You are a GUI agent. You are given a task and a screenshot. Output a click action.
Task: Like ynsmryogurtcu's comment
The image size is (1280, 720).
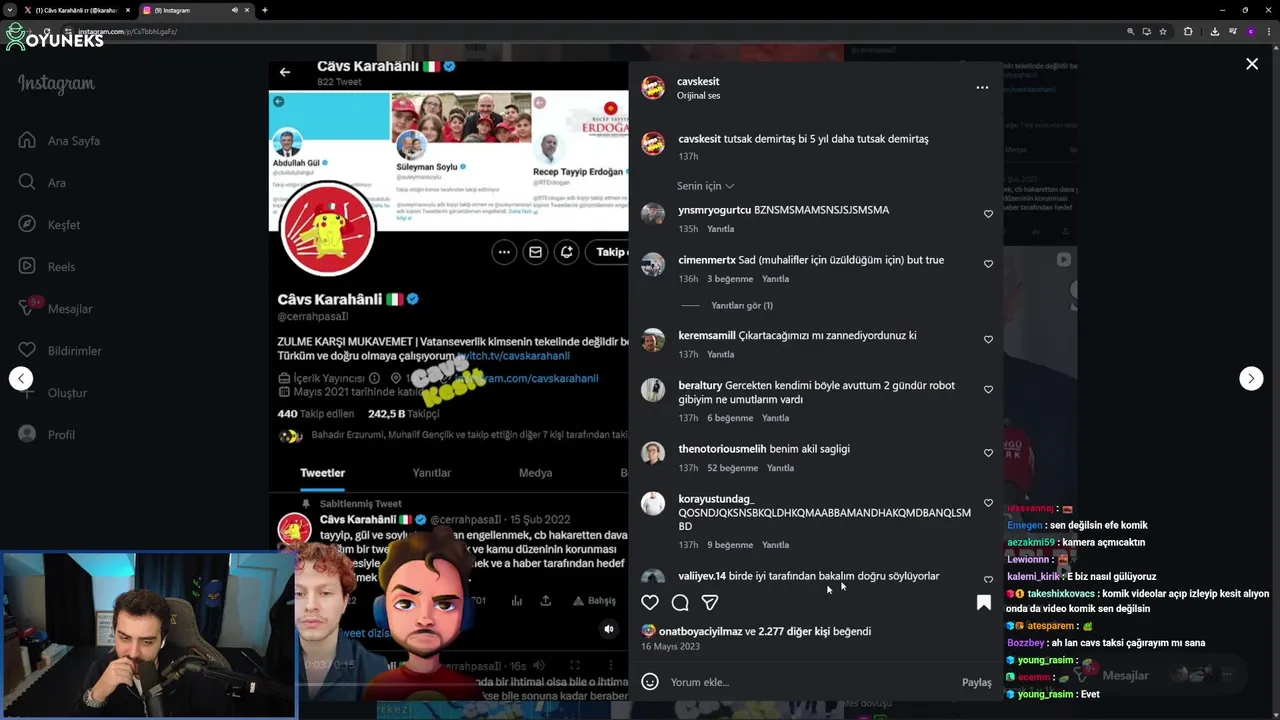[988, 214]
